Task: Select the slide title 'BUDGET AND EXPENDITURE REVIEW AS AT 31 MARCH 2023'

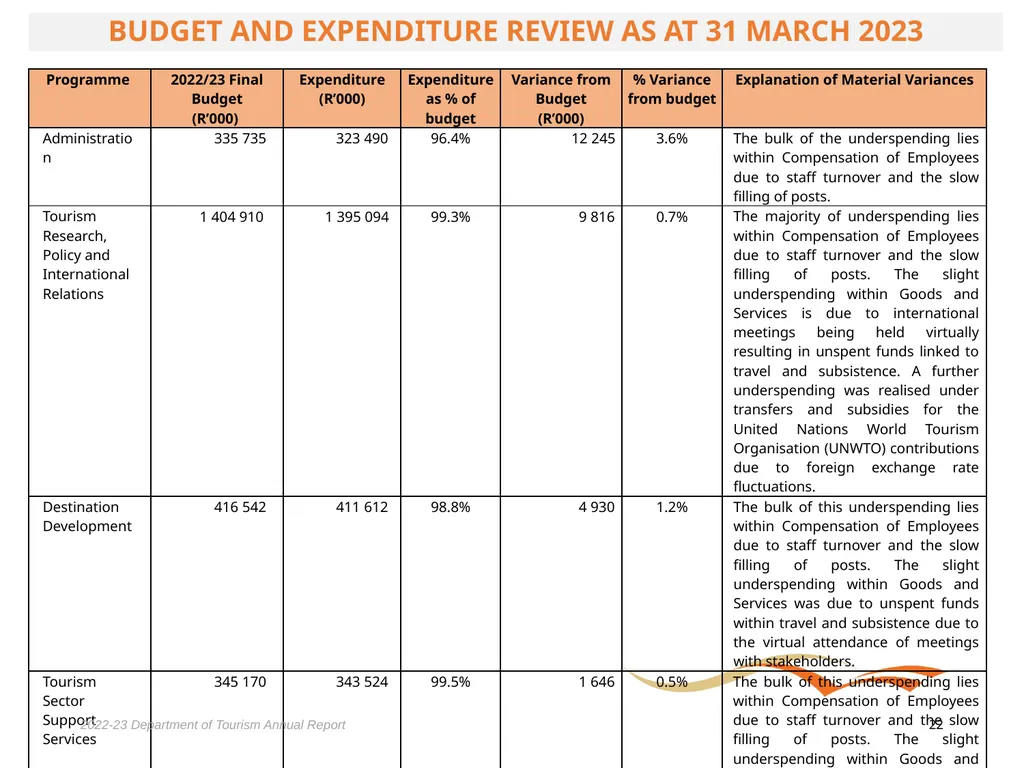Action: (515, 31)
